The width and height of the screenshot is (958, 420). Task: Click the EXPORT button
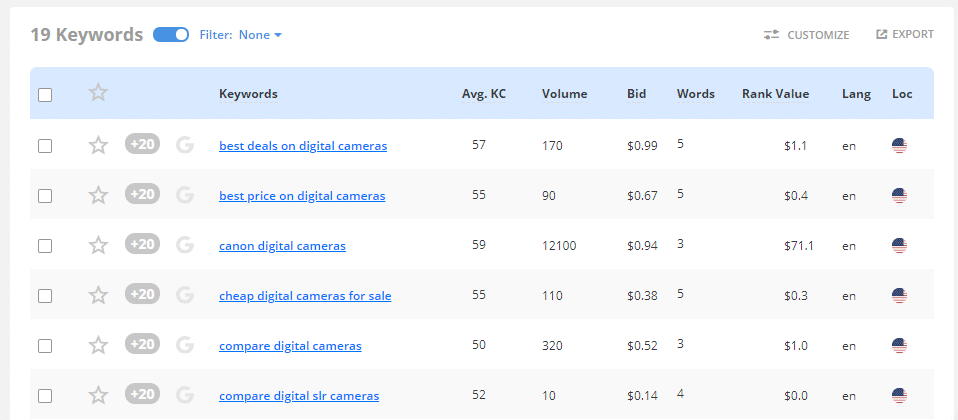point(905,35)
